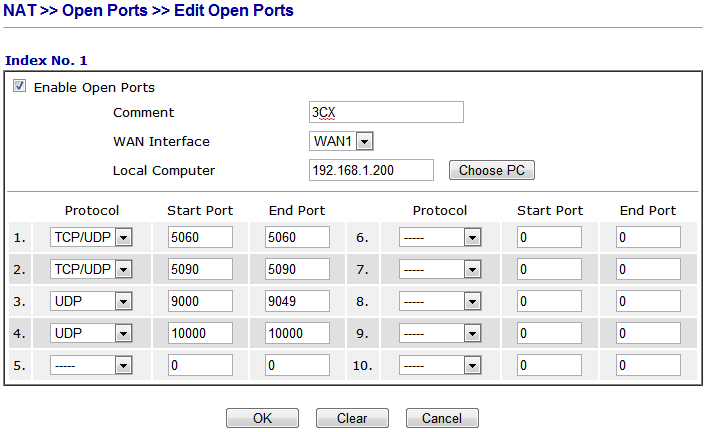
Task: Open row 1 protocol dropdown TCP/UDP
Action: coord(91,237)
